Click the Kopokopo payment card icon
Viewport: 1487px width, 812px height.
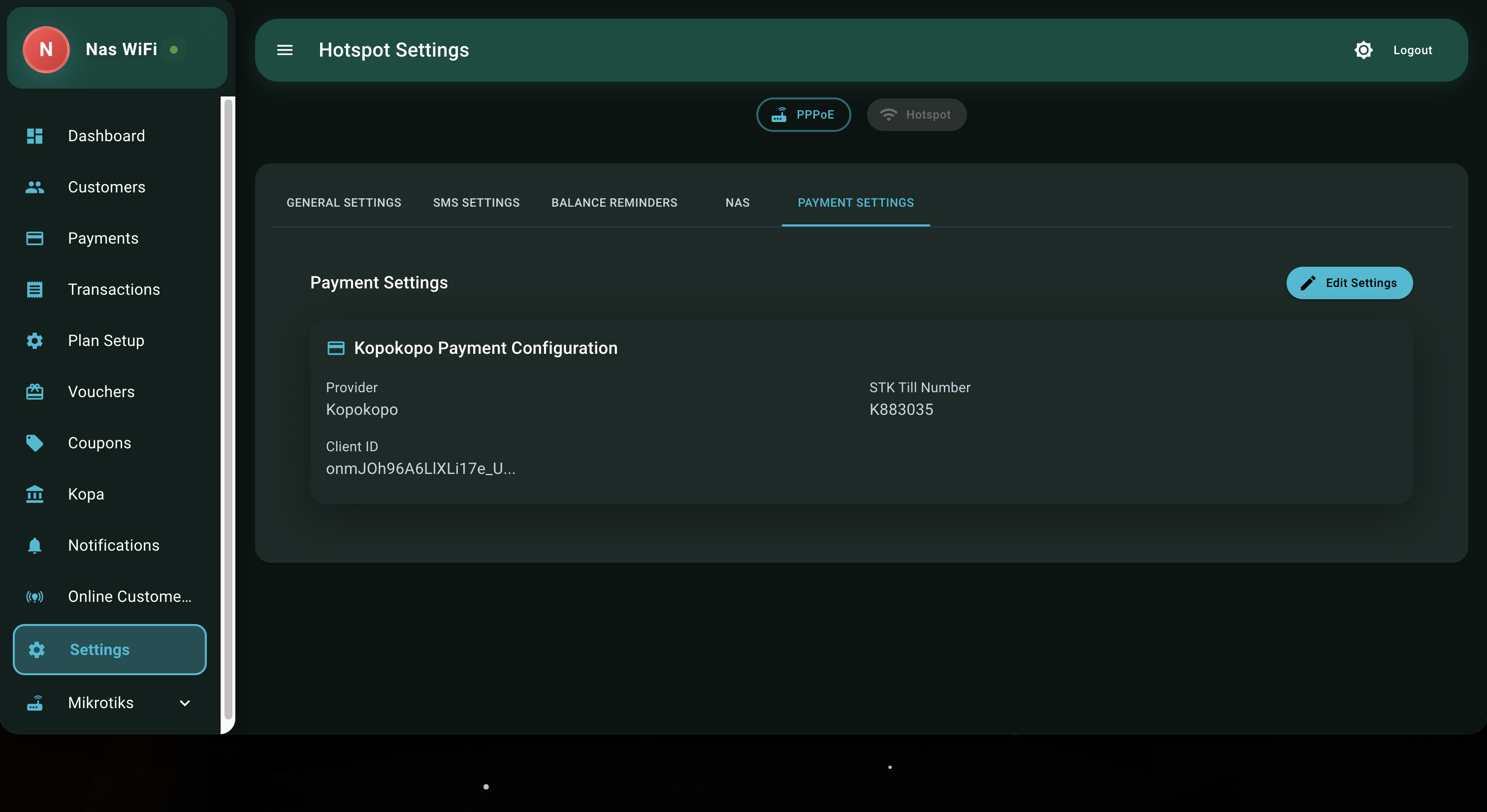tap(335, 347)
